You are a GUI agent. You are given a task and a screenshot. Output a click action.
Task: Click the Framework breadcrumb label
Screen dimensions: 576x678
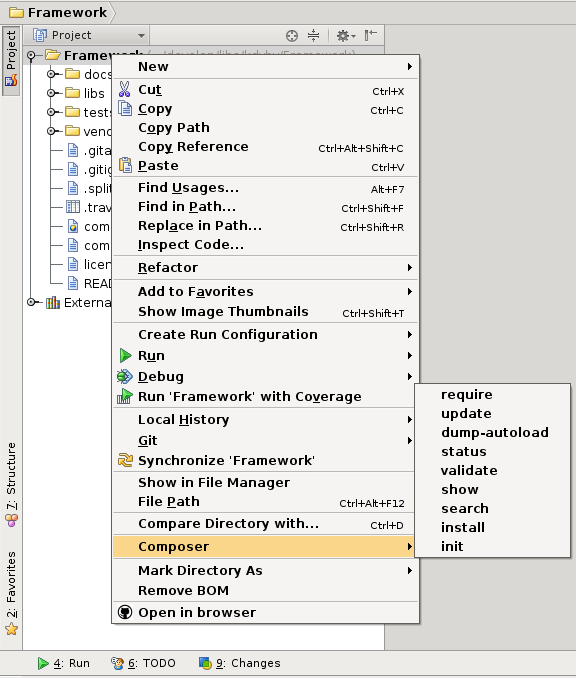click(67, 12)
